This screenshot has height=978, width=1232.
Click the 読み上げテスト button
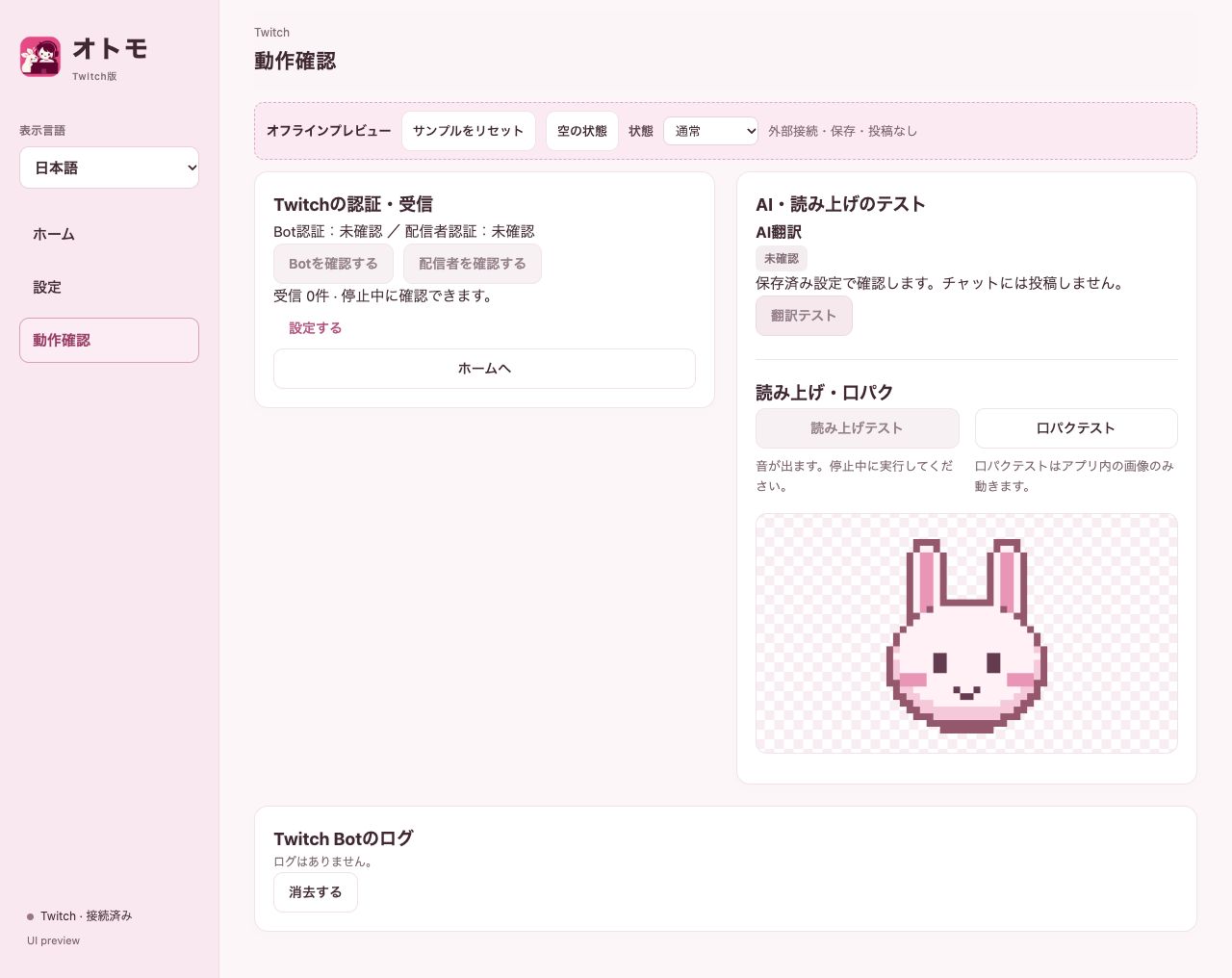click(857, 428)
